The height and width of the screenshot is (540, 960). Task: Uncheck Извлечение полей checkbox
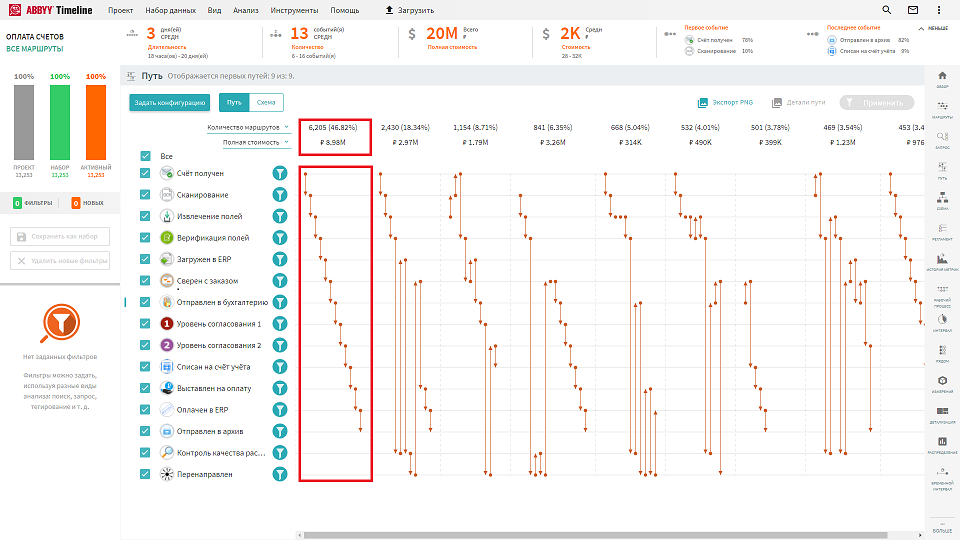tap(145, 216)
